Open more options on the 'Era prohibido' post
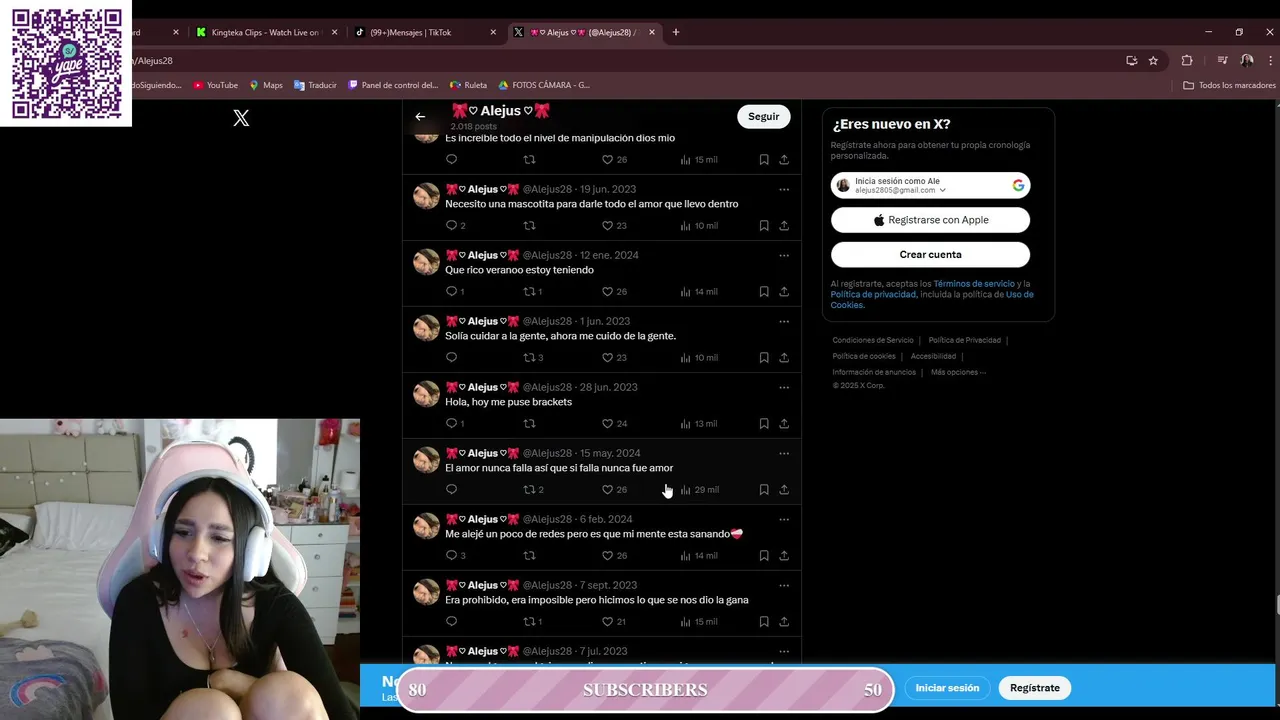Screen dimensions: 1280x720 point(784,585)
